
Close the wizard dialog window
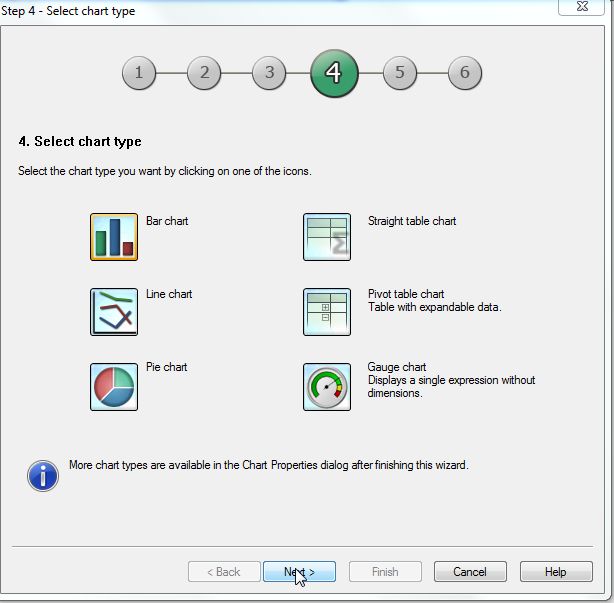pos(582,7)
